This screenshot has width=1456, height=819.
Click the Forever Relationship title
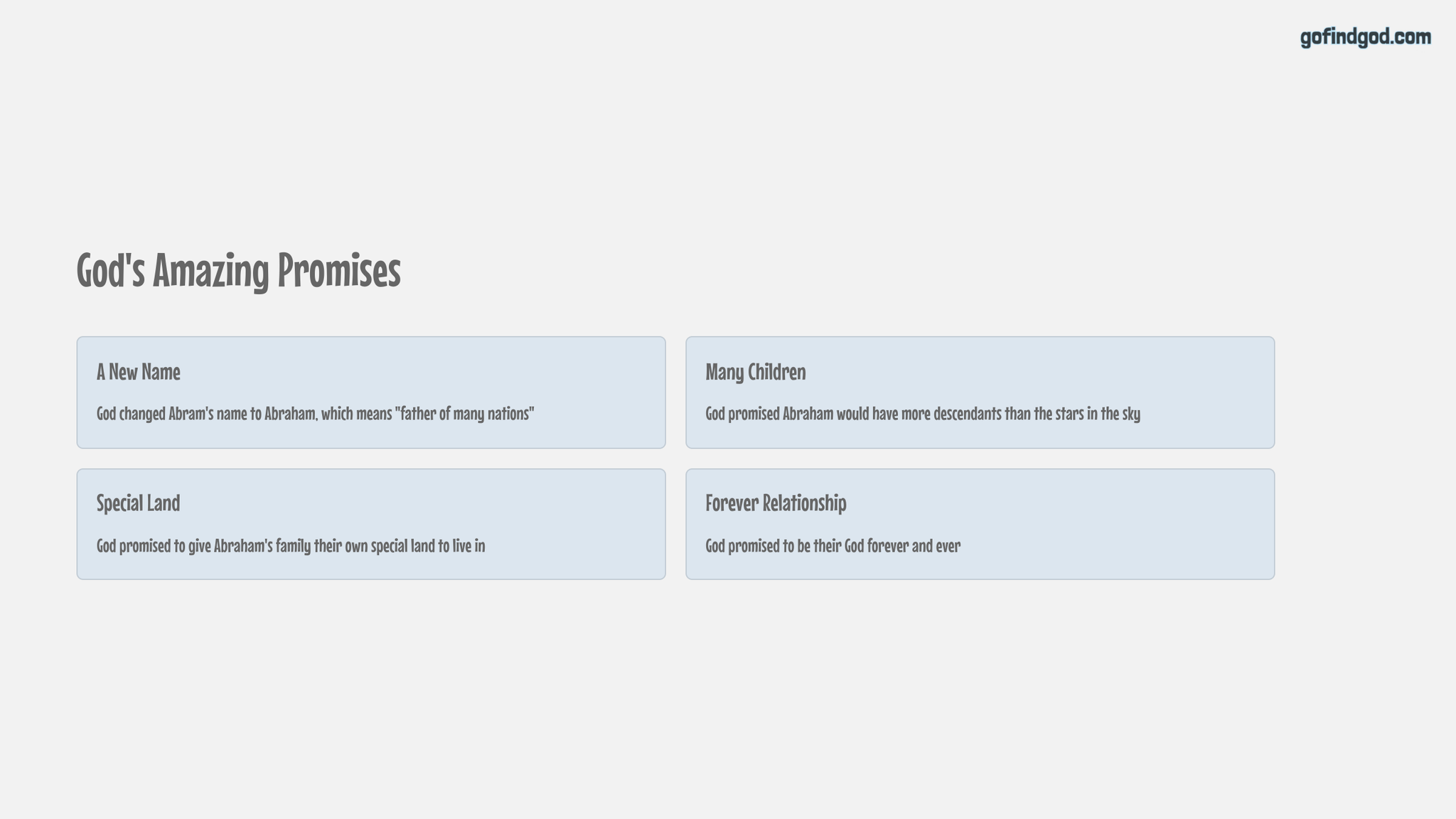pyautogui.click(x=776, y=503)
